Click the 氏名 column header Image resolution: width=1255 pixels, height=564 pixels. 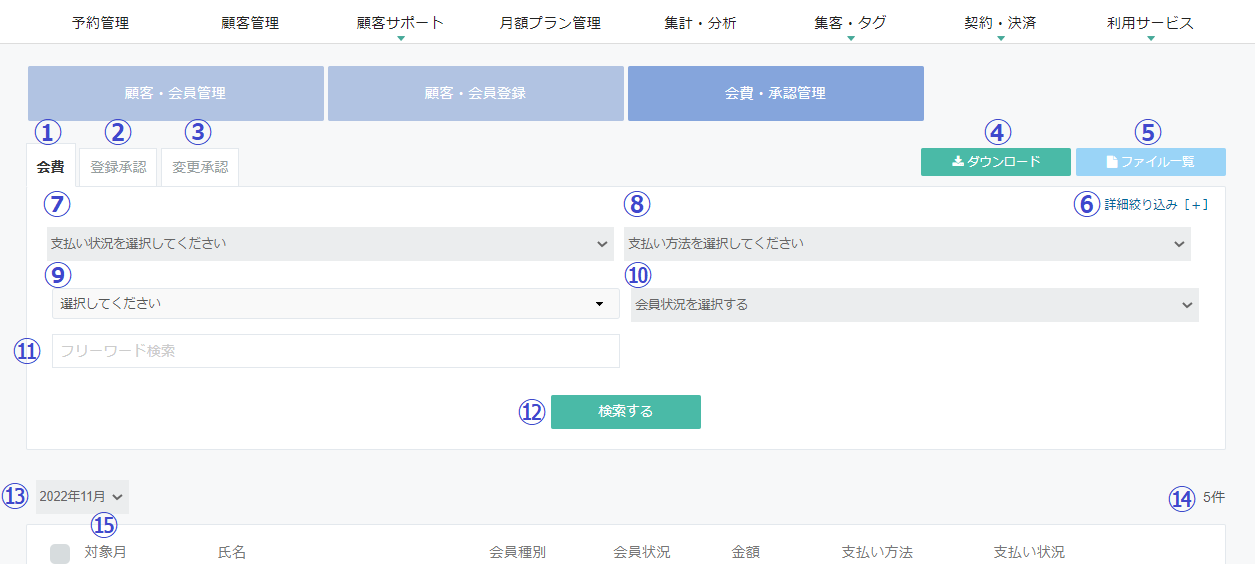click(232, 552)
